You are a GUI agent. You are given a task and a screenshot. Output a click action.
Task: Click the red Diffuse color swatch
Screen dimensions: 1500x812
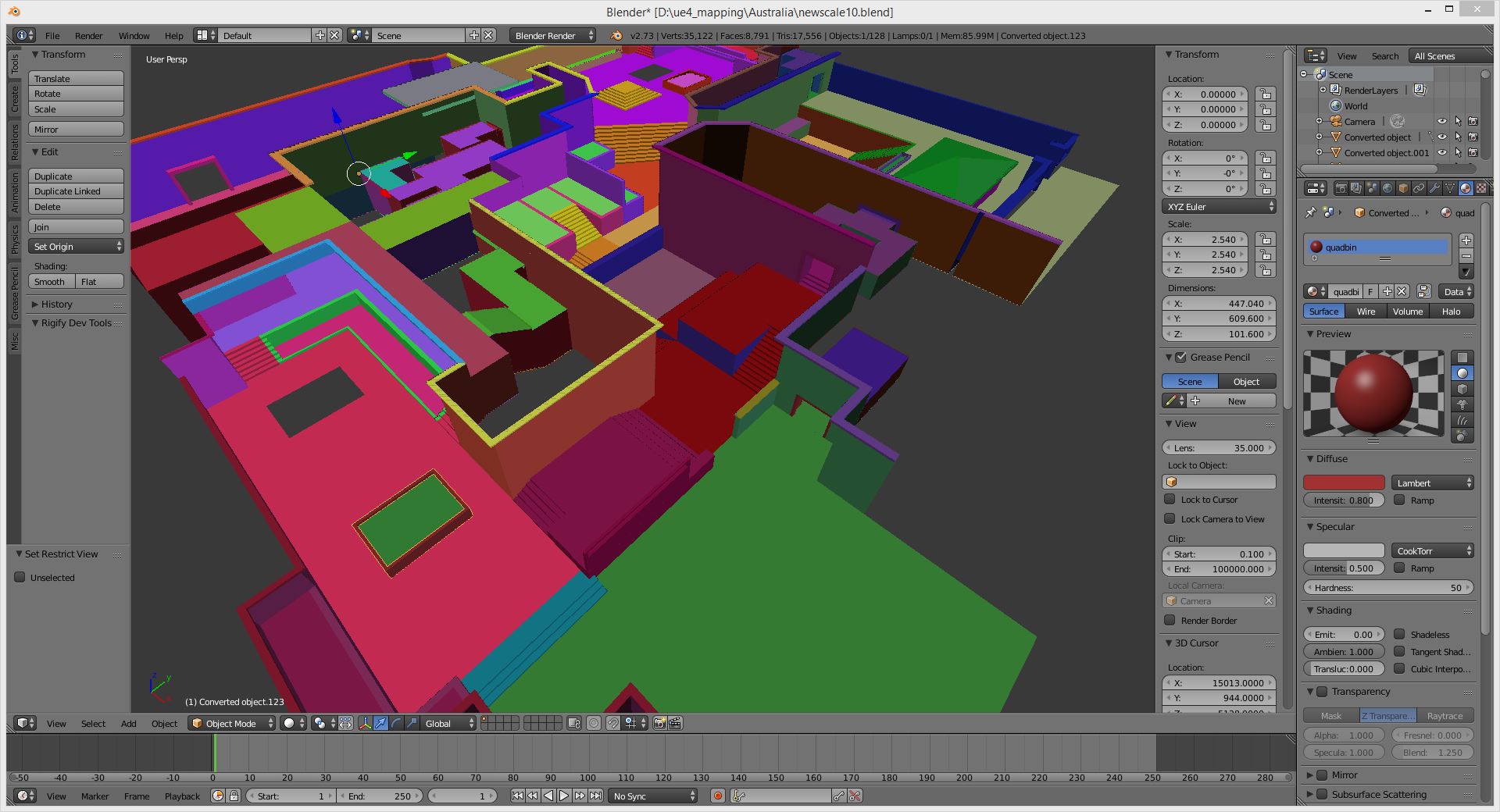[x=1343, y=483]
